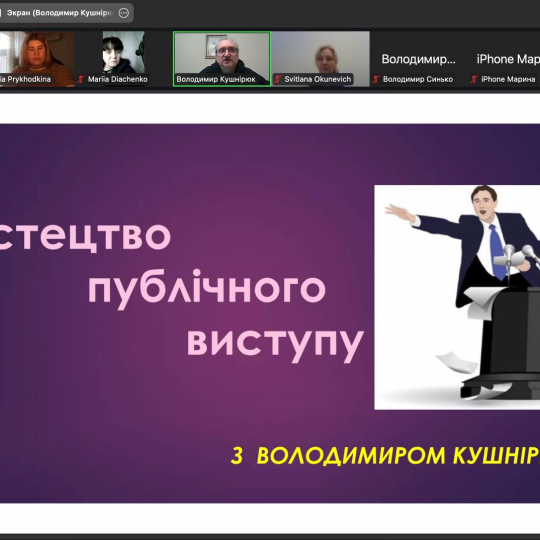The width and height of the screenshot is (540, 540).
Task: Select the green-outlined active speaker video tile
Action: tap(222, 59)
